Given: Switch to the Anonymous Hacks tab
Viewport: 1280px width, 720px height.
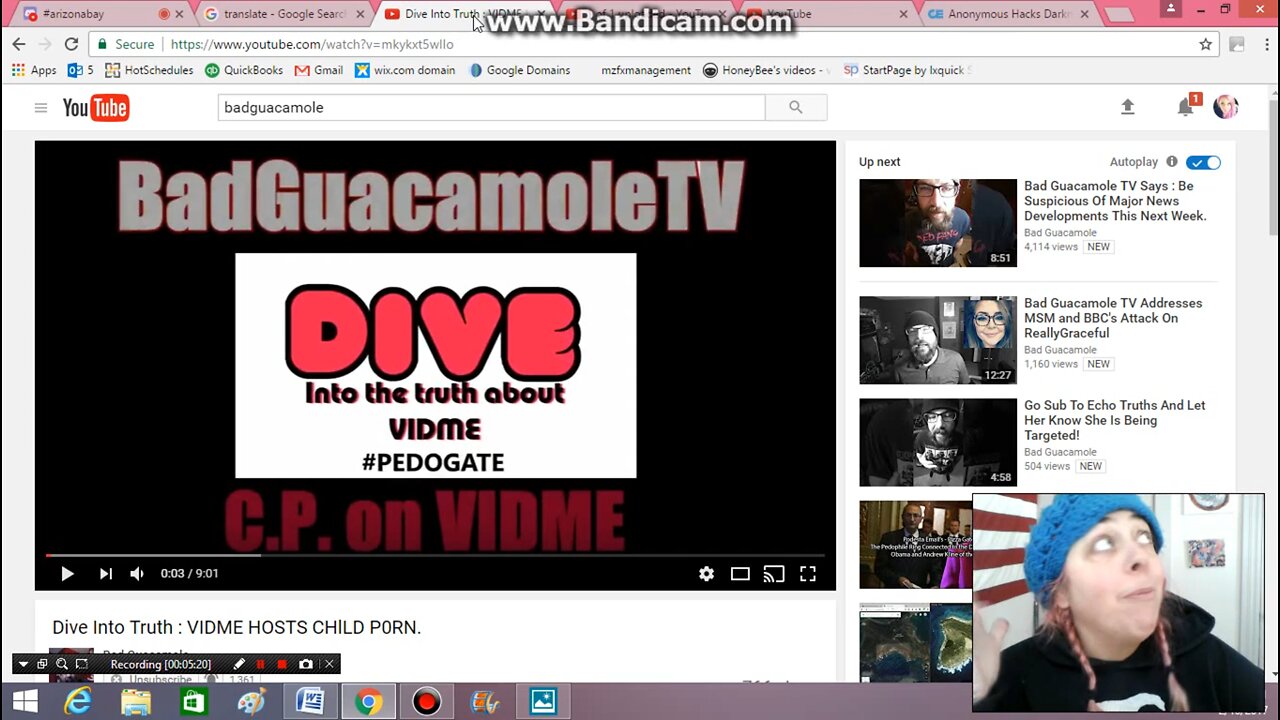Looking at the screenshot, I should click(1008, 14).
